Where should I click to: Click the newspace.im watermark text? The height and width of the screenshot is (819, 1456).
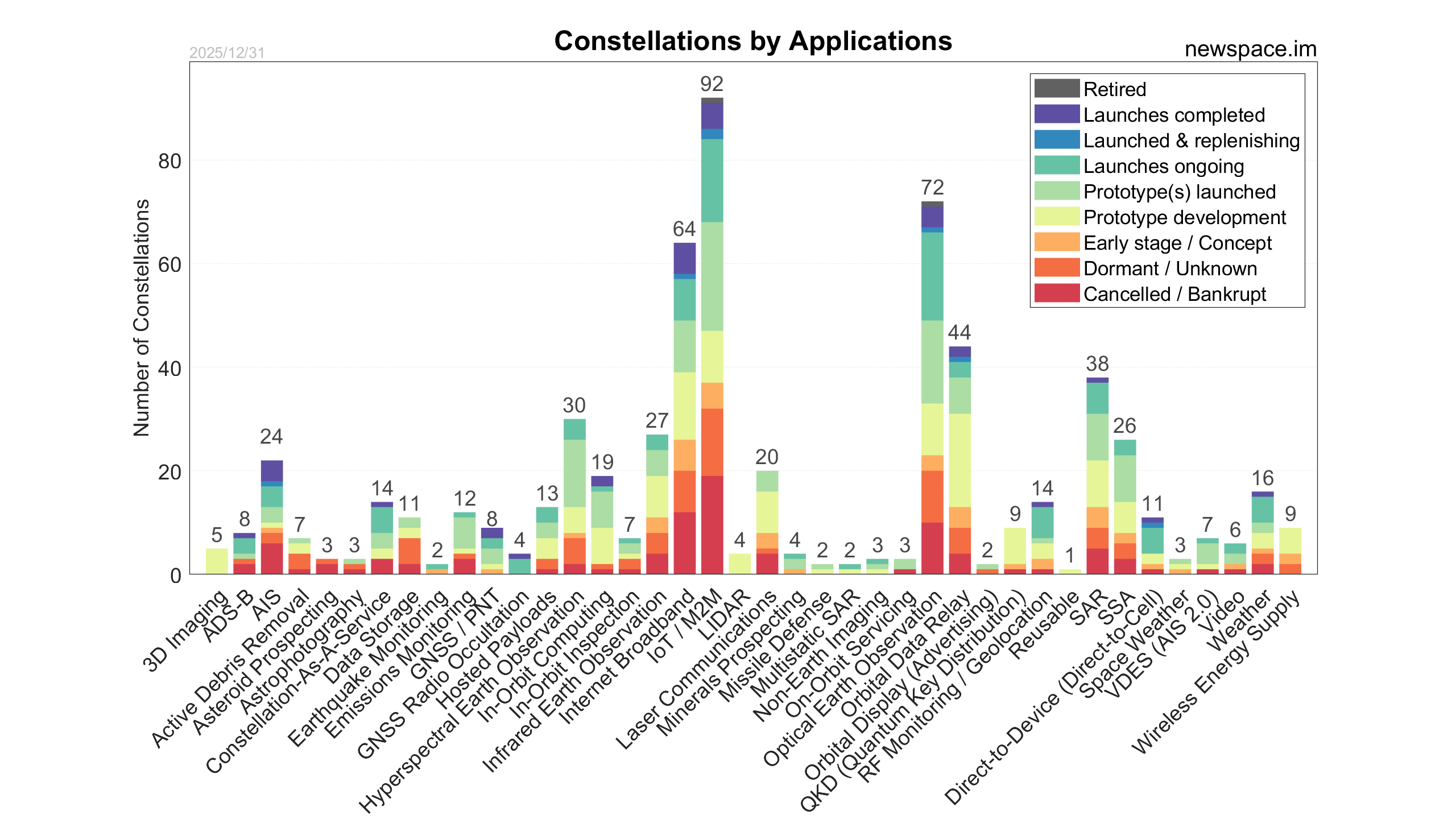(x=1250, y=49)
